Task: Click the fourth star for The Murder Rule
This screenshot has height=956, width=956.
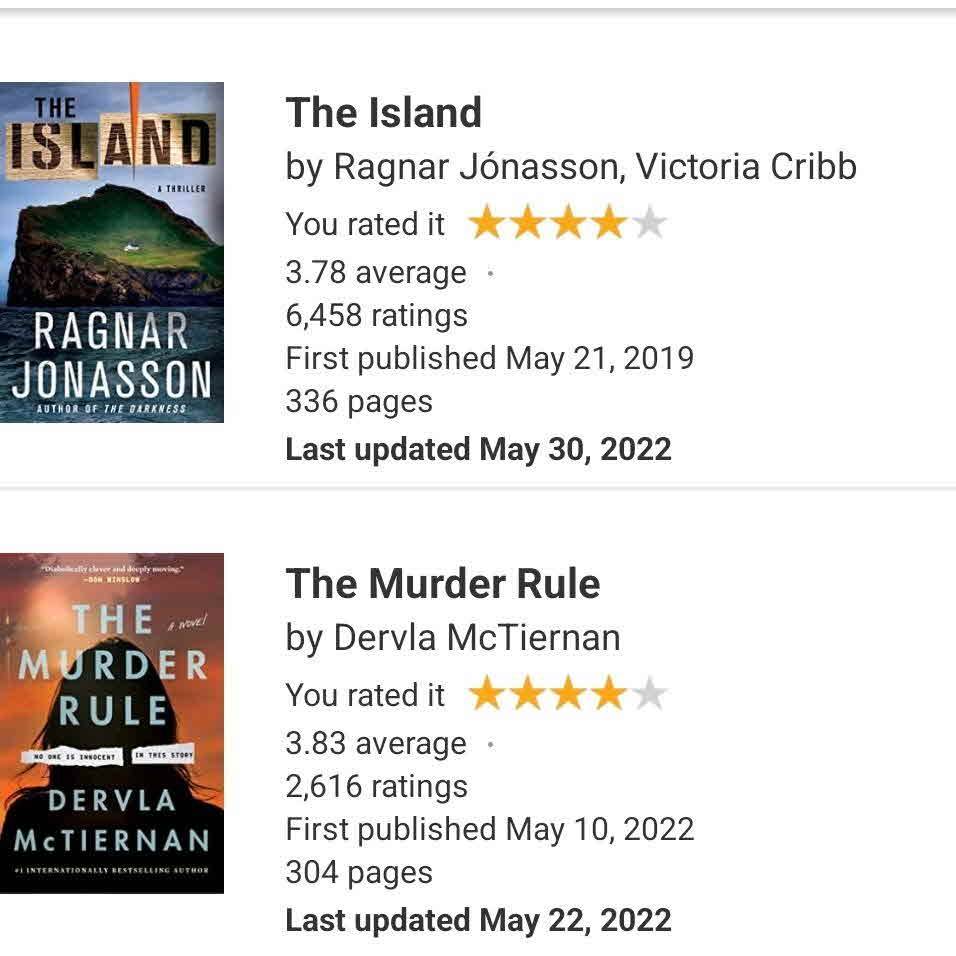Action: point(608,694)
